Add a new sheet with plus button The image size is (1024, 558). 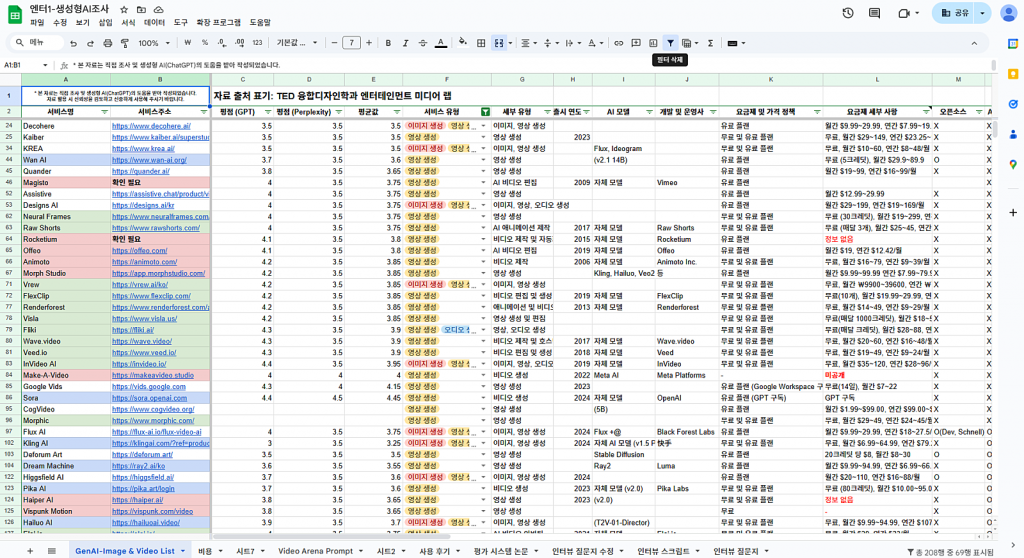(x=30, y=551)
